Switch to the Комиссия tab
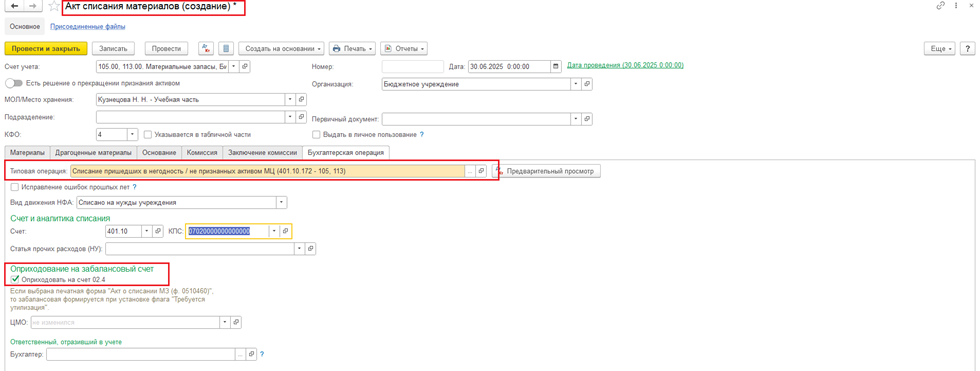 tap(202, 152)
